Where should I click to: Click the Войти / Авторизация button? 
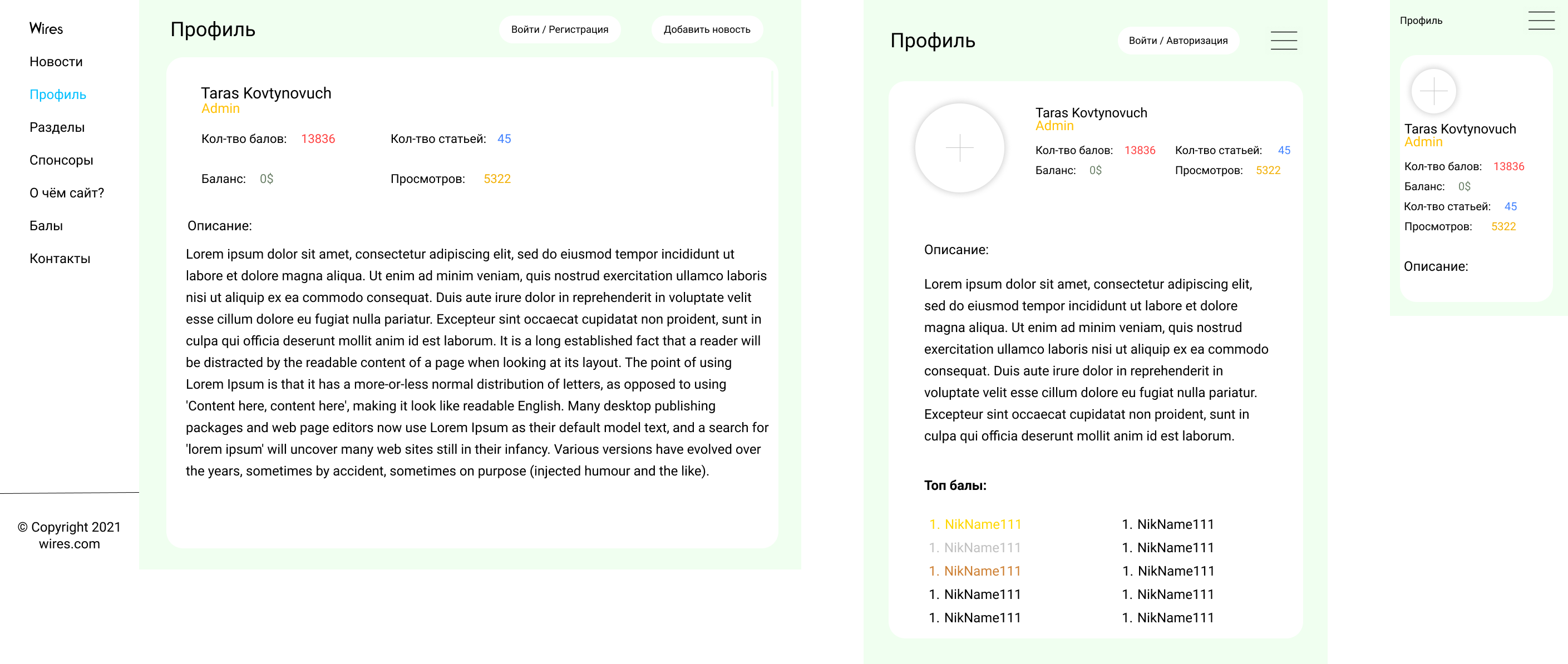click(1178, 40)
